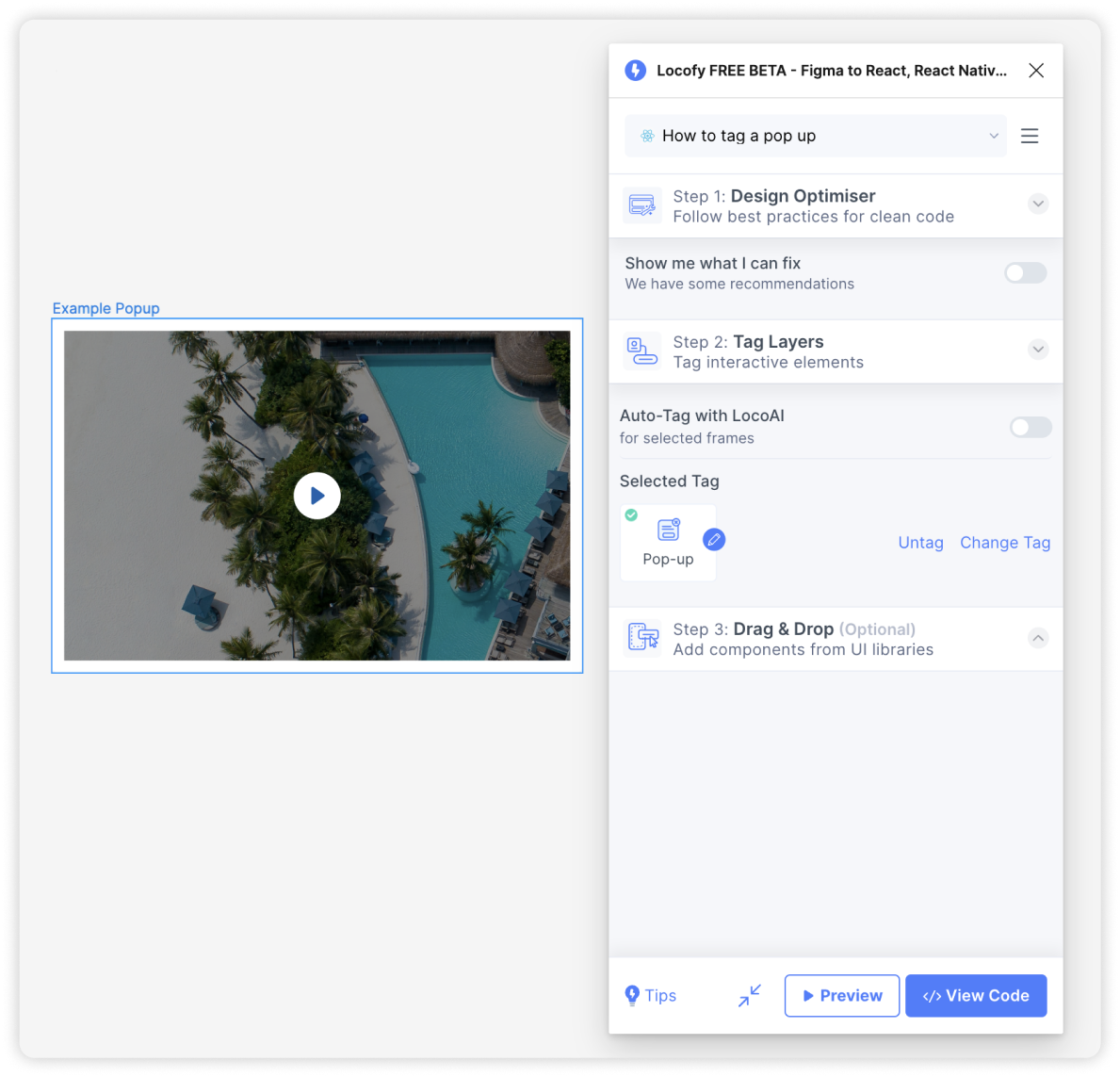Click the 'Step 2: Tag Layers' heading
The height and width of the screenshot is (1077, 1120).
click(748, 342)
